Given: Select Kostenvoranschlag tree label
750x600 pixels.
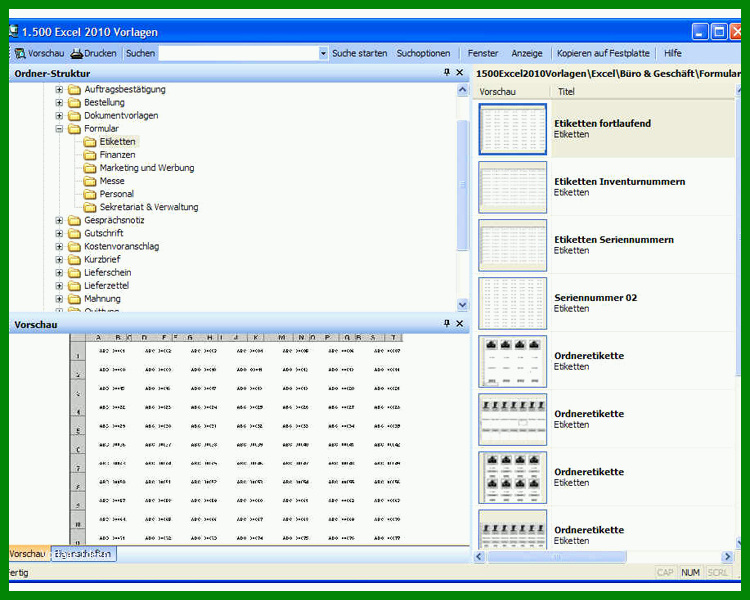Looking at the screenshot, I should [x=121, y=246].
